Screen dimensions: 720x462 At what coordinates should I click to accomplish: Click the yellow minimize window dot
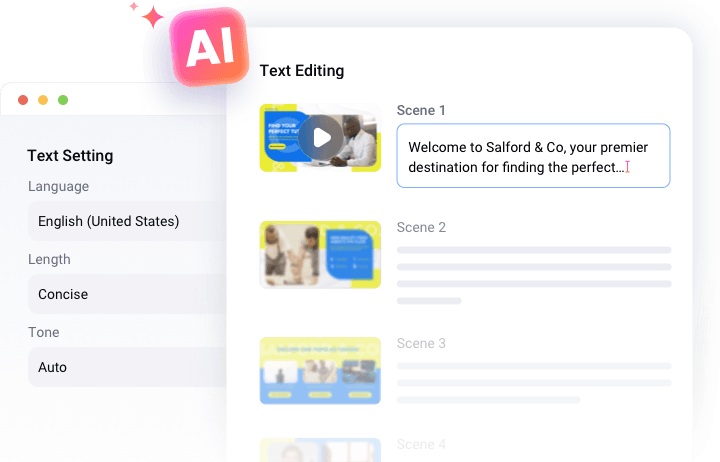click(43, 100)
